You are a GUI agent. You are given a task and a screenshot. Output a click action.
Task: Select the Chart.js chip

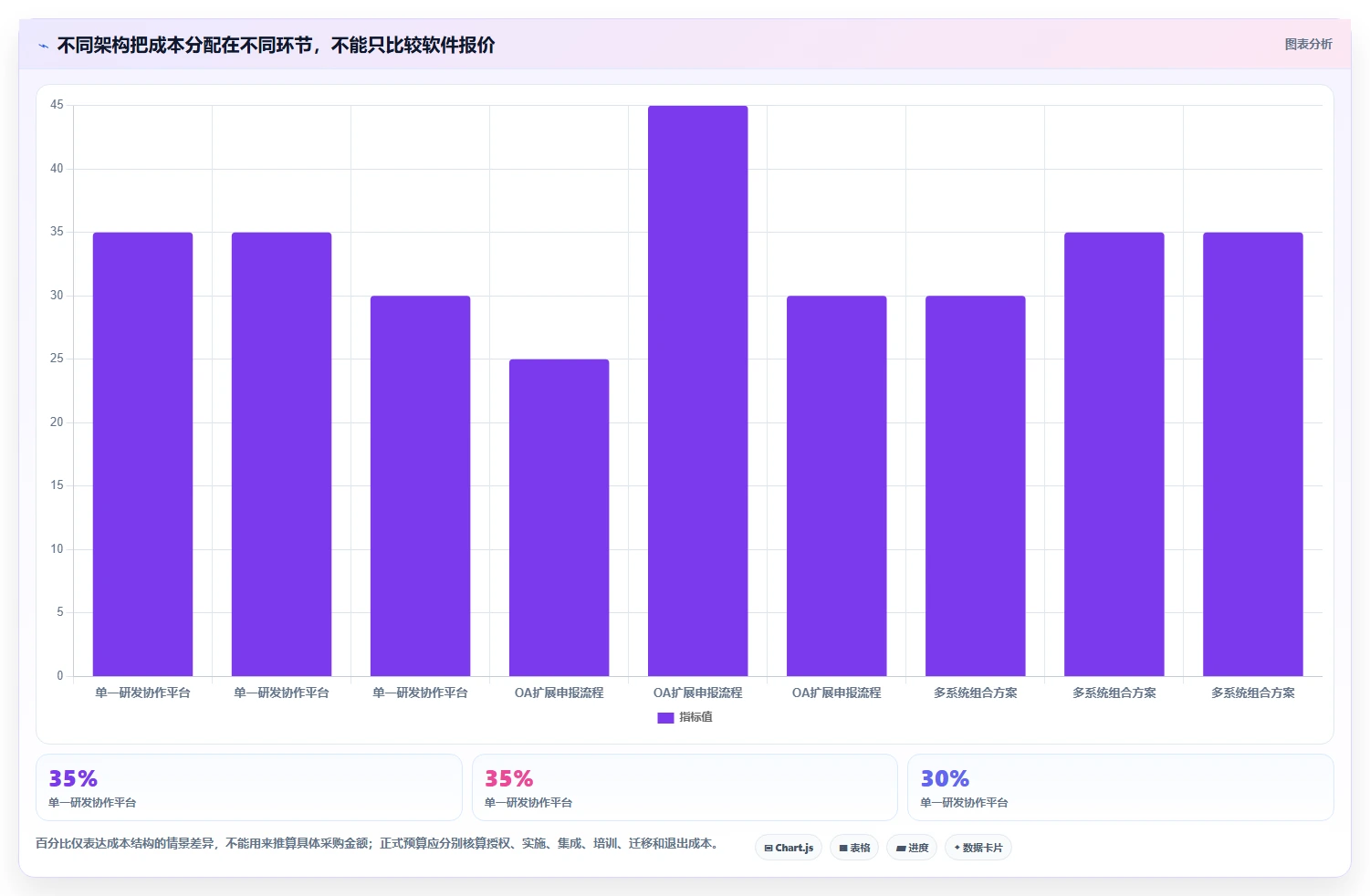tap(789, 848)
